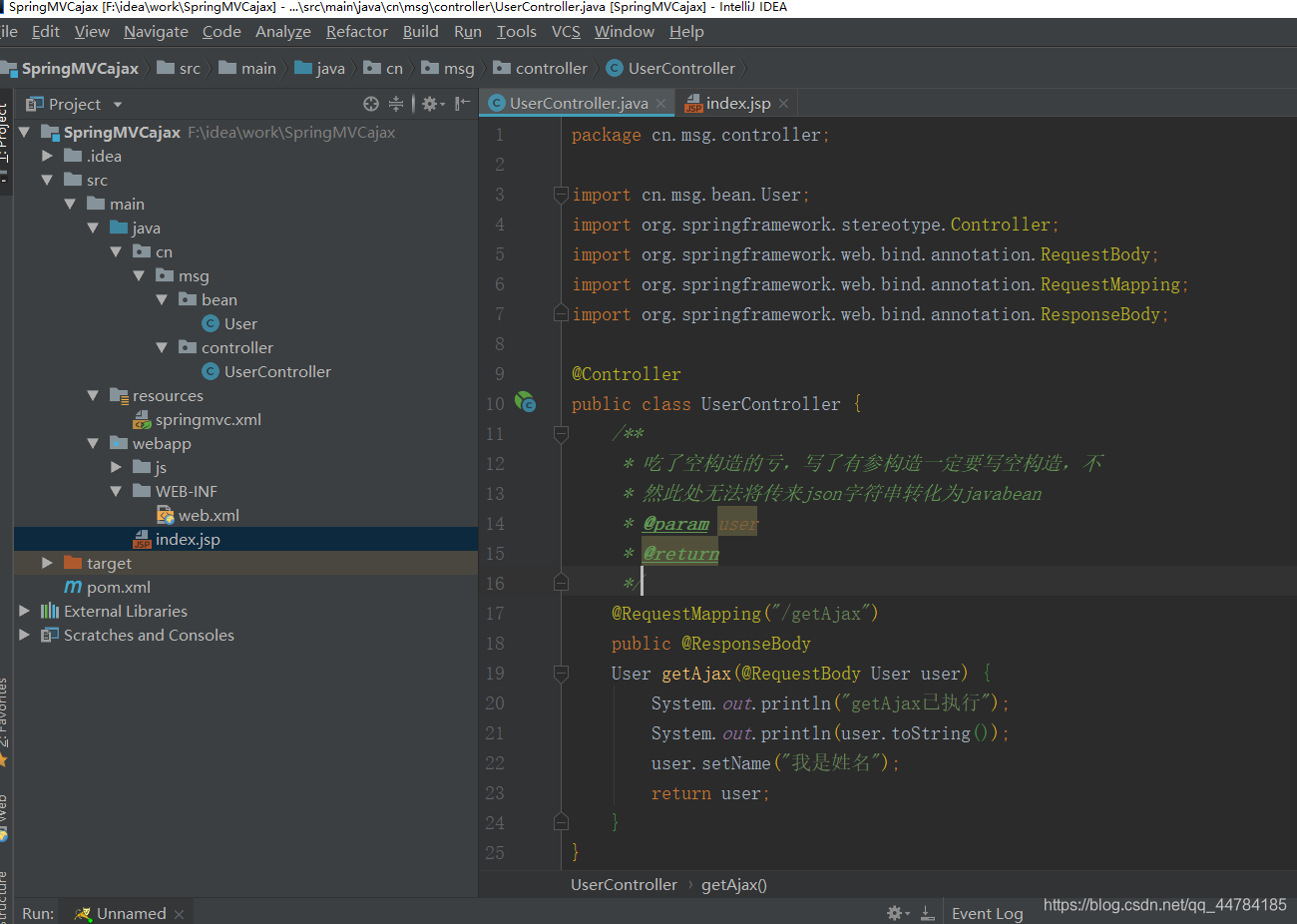Click the @RequestMapping annotation on line 17
Screen dimensions: 1297x924
tap(686, 614)
